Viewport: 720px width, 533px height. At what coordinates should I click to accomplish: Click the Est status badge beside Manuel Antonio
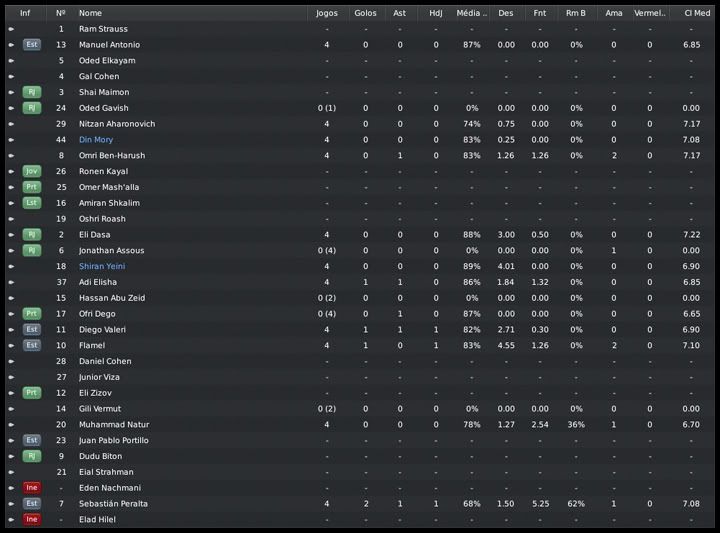coord(32,45)
